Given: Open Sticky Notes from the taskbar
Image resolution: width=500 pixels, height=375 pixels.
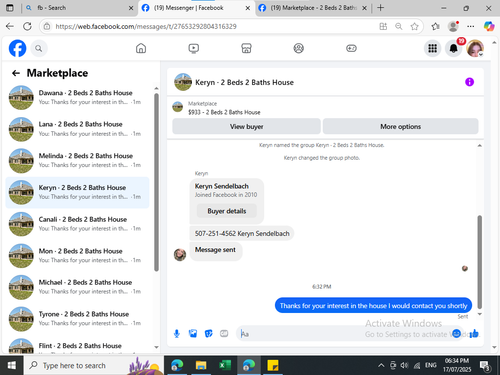Looking at the screenshot, I should coord(273,365).
